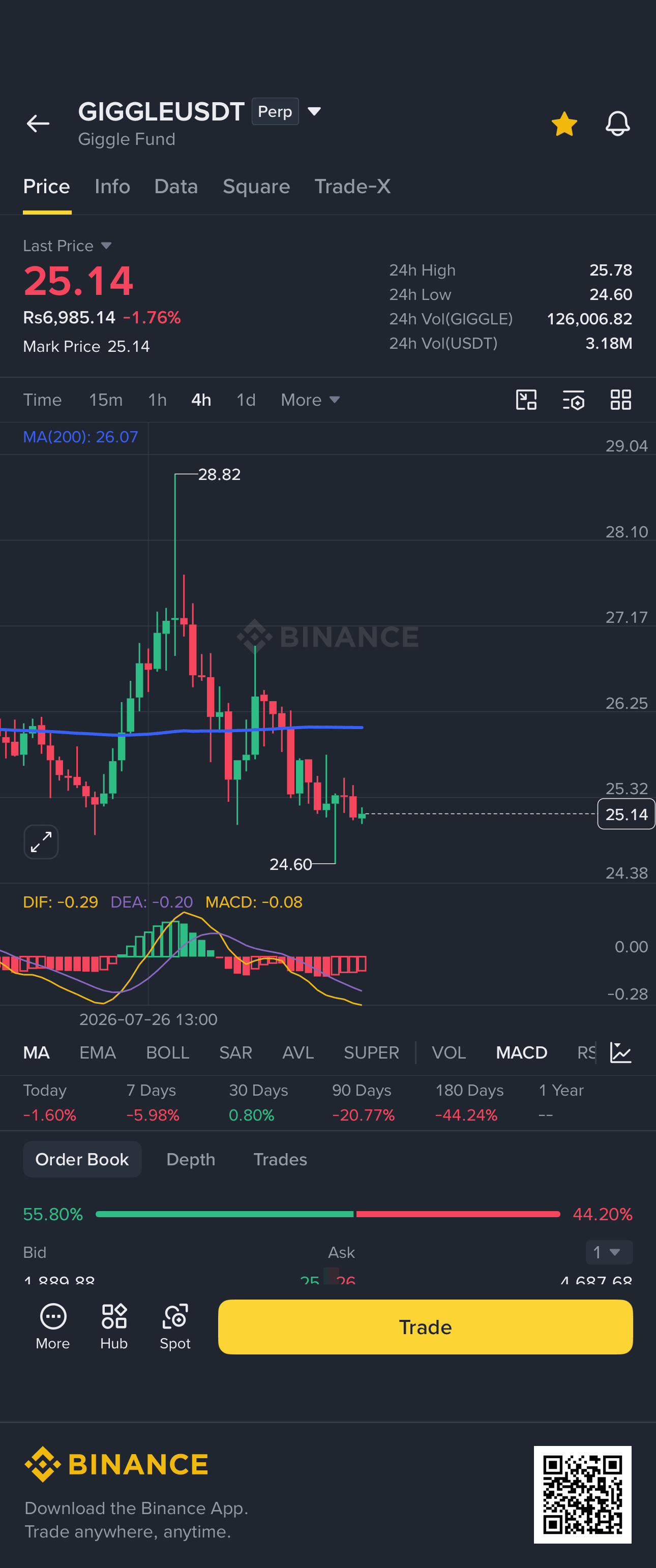Toggle the SAR indicator
The width and height of the screenshot is (656, 1568).
pos(235,1052)
